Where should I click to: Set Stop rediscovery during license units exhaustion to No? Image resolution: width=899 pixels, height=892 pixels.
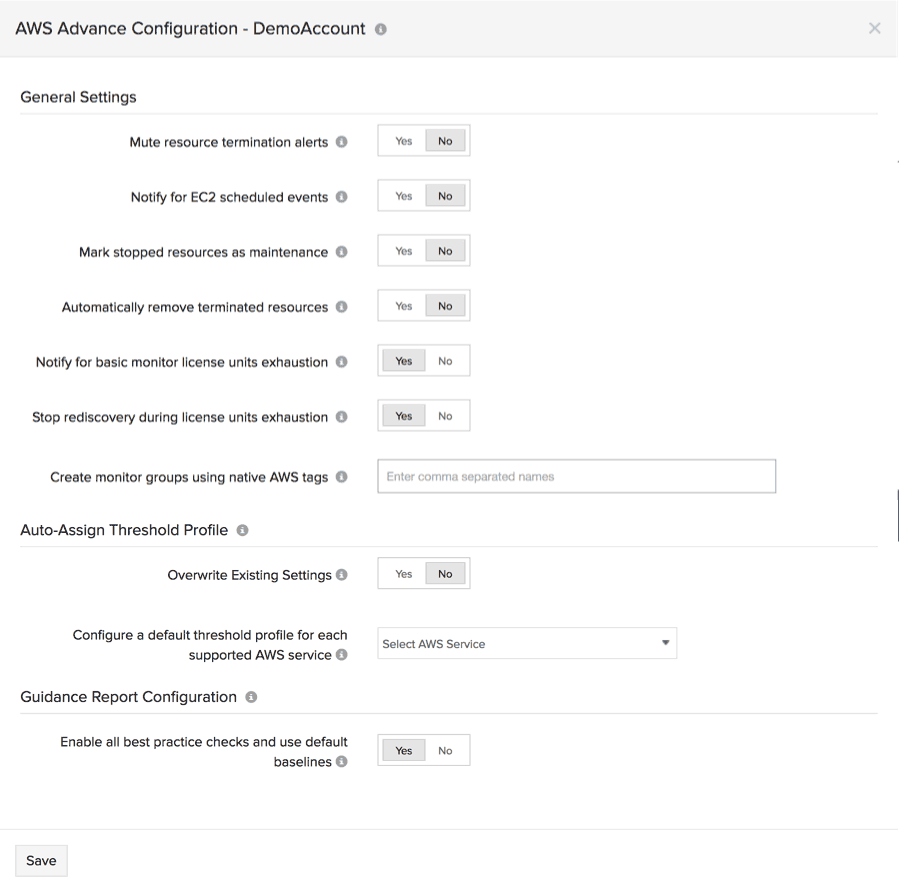click(x=445, y=415)
